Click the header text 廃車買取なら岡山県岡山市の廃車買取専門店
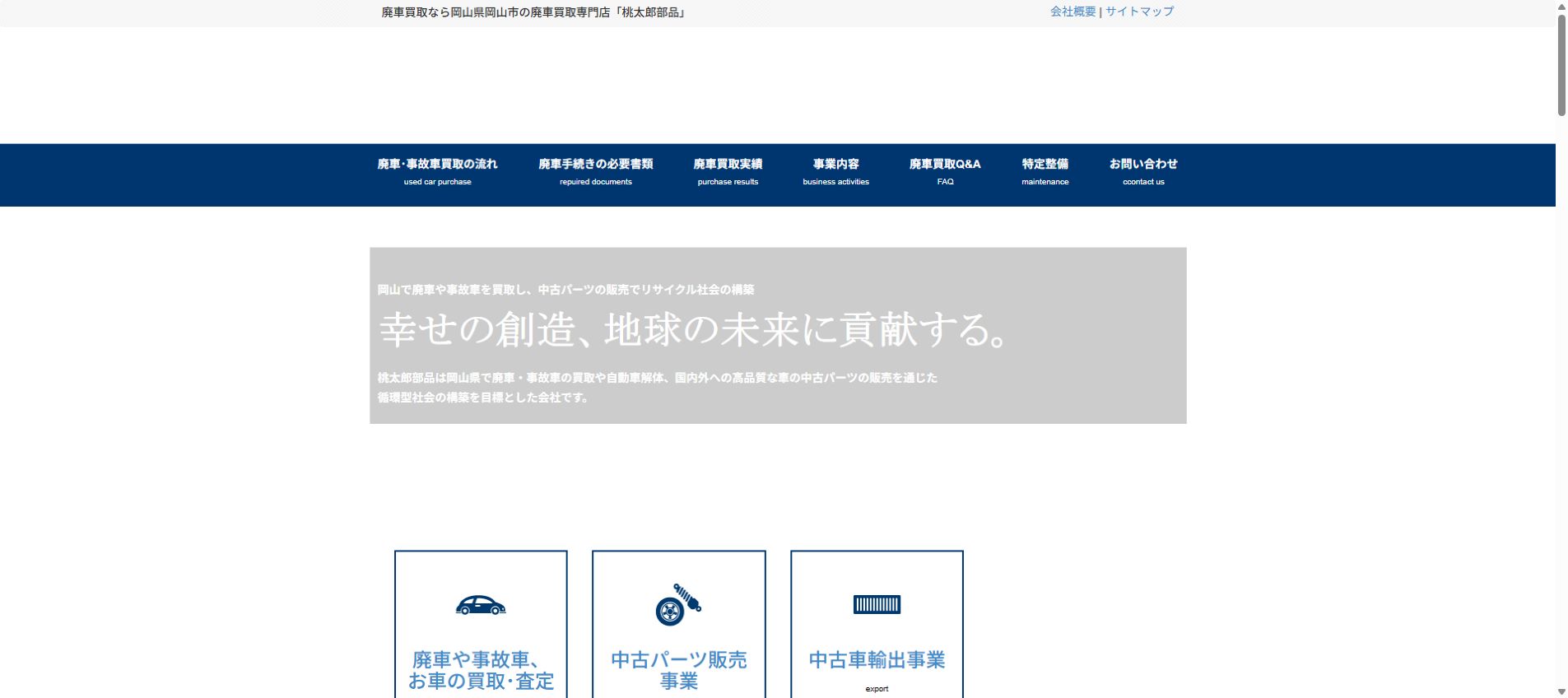This screenshot has width=1568, height=698. (x=533, y=12)
